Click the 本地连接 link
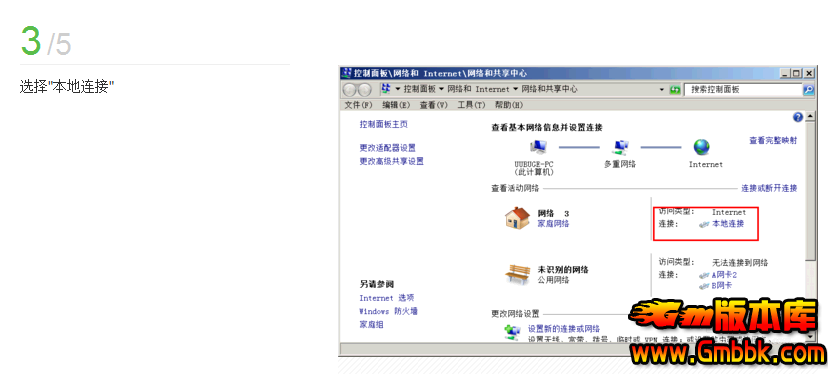This screenshot has width=833, height=374. pyautogui.click(x=728, y=224)
